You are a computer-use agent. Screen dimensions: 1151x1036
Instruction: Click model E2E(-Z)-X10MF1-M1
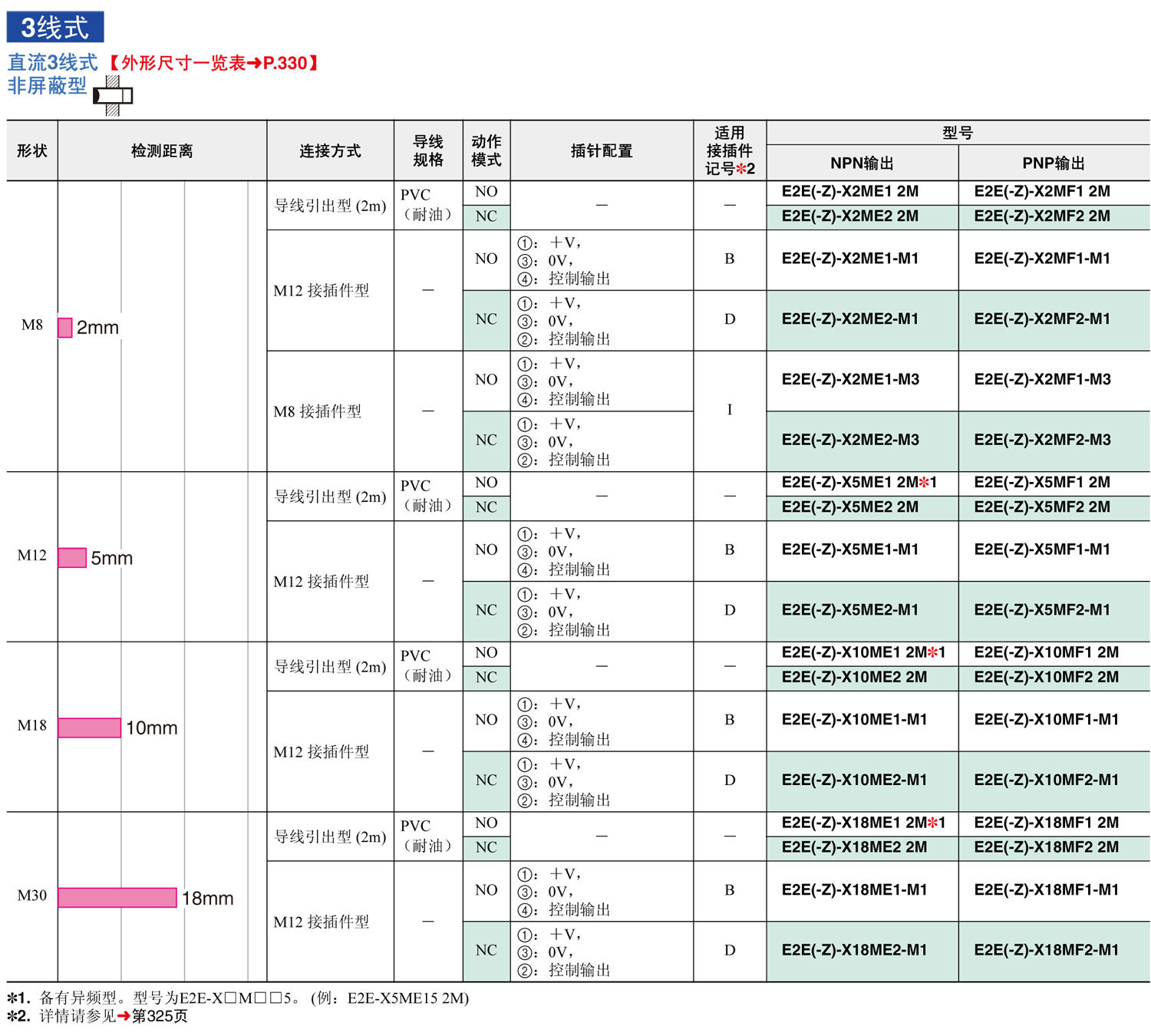click(x=1047, y=720)
